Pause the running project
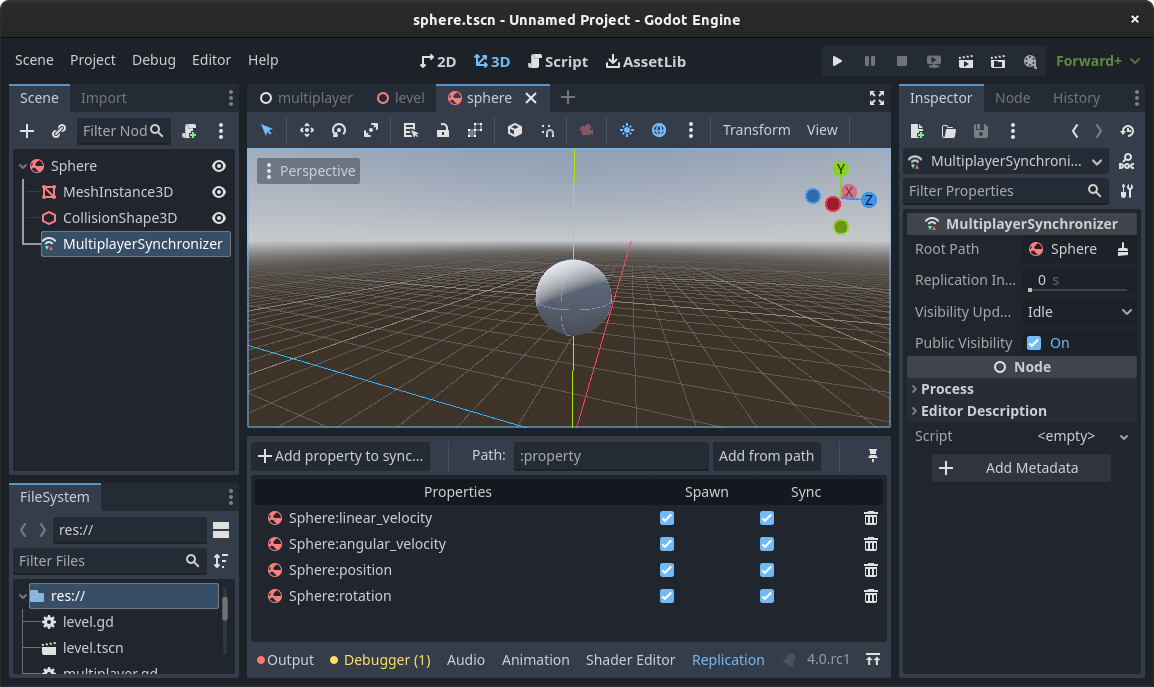The image size is (1154, 687). pyautogui.click(x=869, y=61)
